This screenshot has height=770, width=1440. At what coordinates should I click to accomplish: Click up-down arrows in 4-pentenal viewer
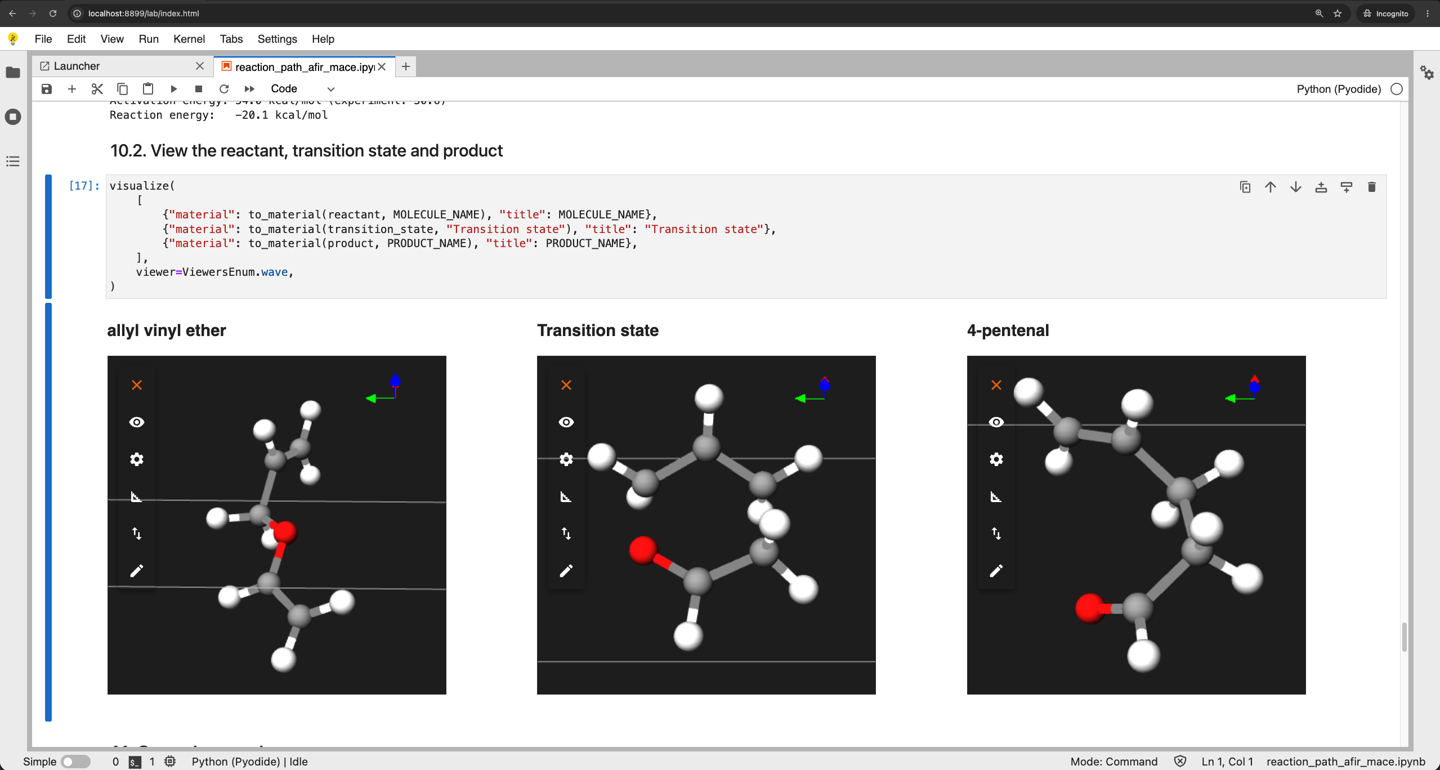point(996,534)
